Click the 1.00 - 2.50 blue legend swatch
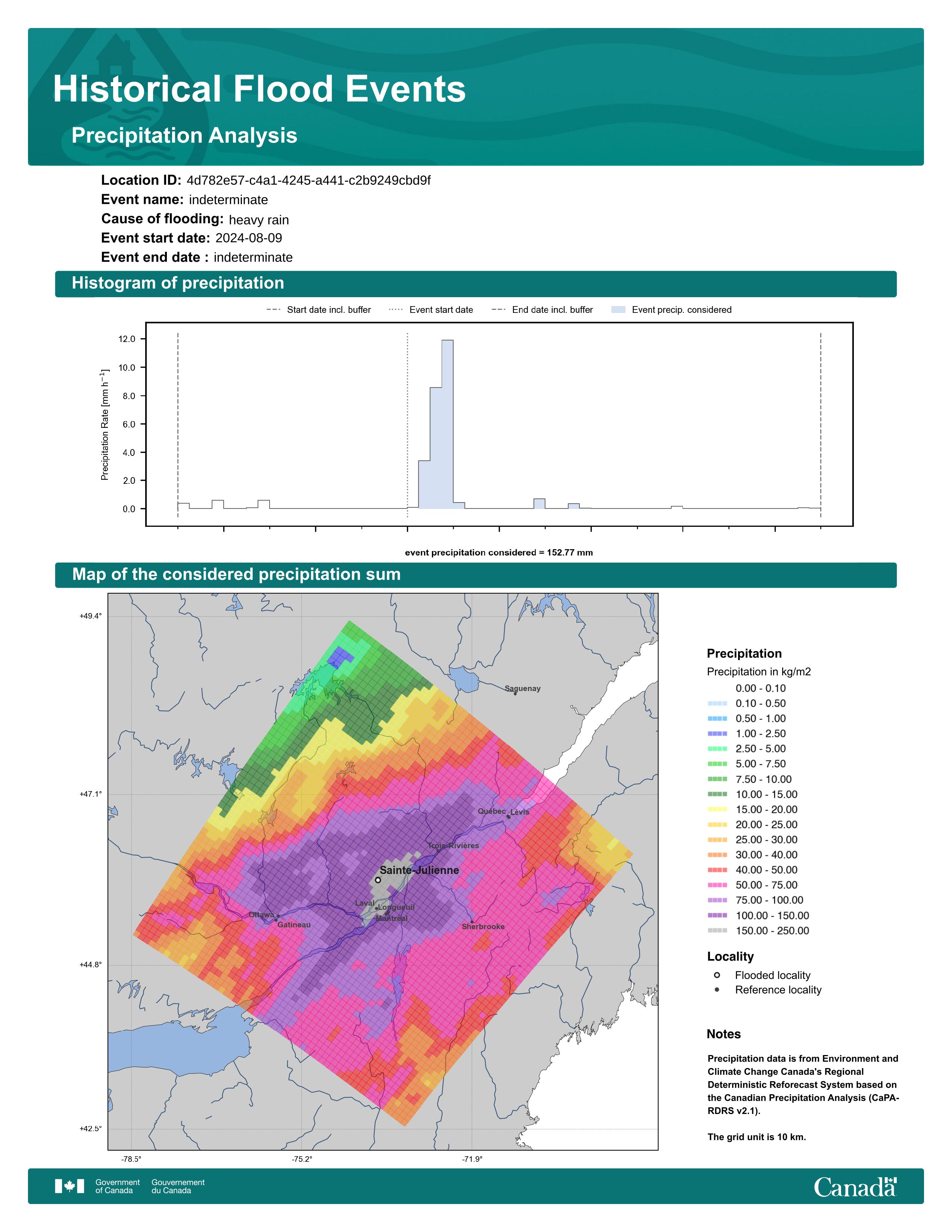 [718, 733]
